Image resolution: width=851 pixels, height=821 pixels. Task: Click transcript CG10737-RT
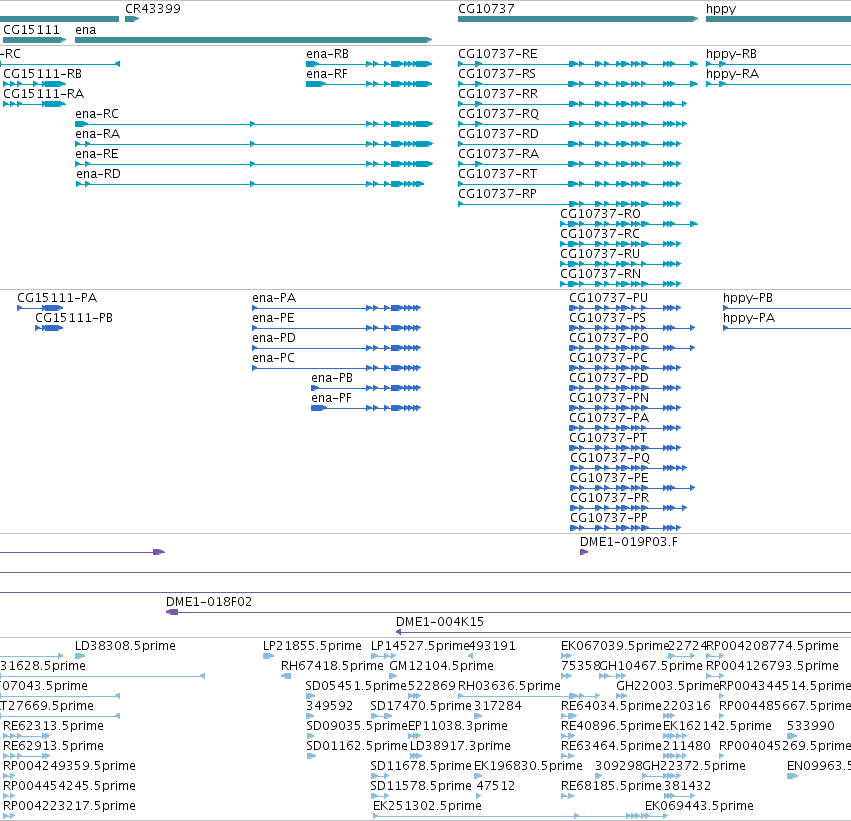click(x=569, y=184)
